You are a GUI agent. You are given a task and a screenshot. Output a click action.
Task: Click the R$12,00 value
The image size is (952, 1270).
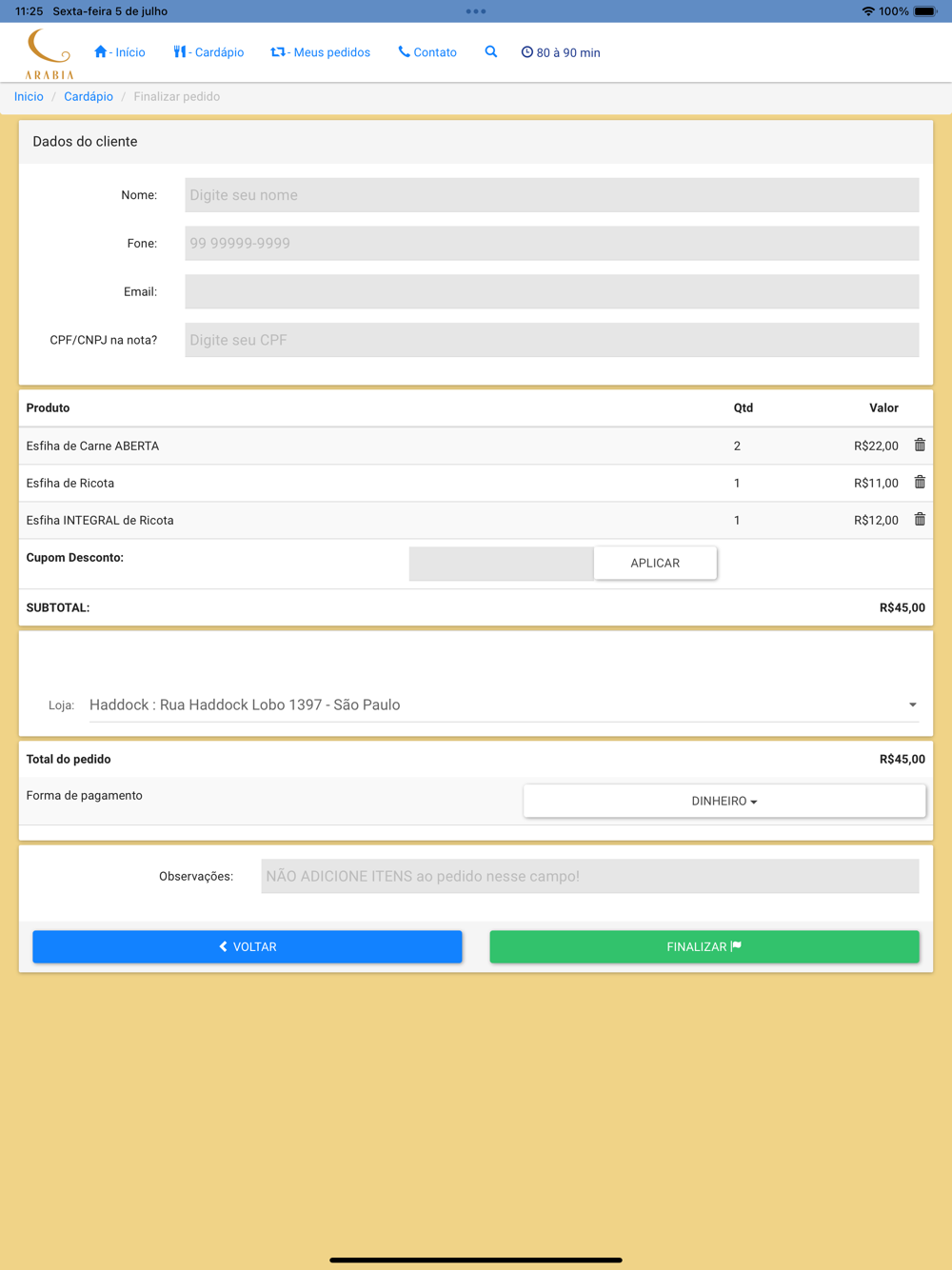click(876, 520)
